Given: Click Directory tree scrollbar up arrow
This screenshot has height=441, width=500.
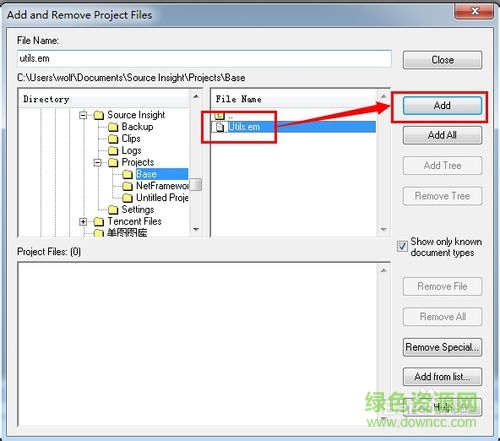Looking at the screenshot, I should coord(196,97).
